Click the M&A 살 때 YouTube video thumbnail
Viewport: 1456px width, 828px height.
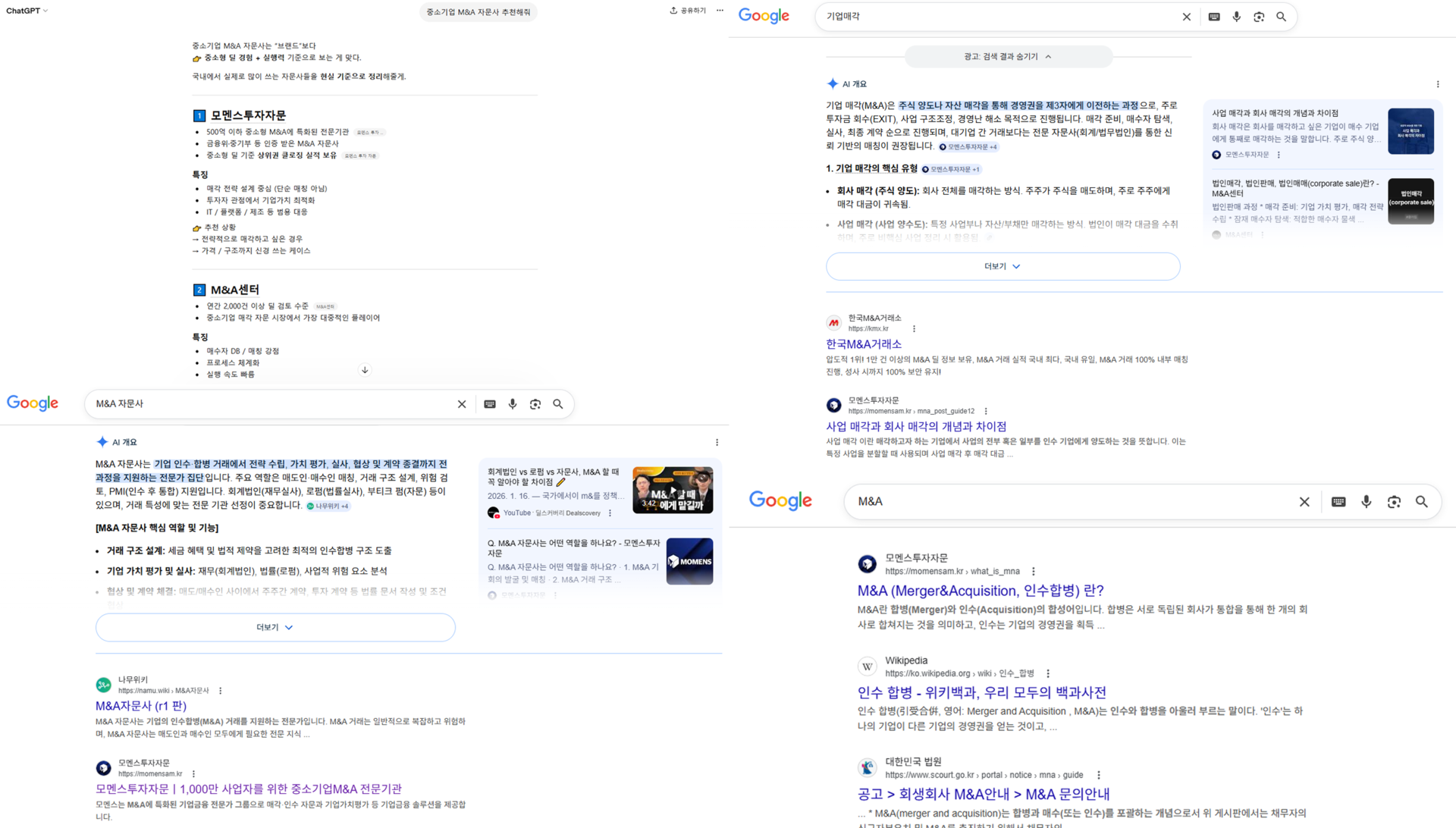coord(672,489)
